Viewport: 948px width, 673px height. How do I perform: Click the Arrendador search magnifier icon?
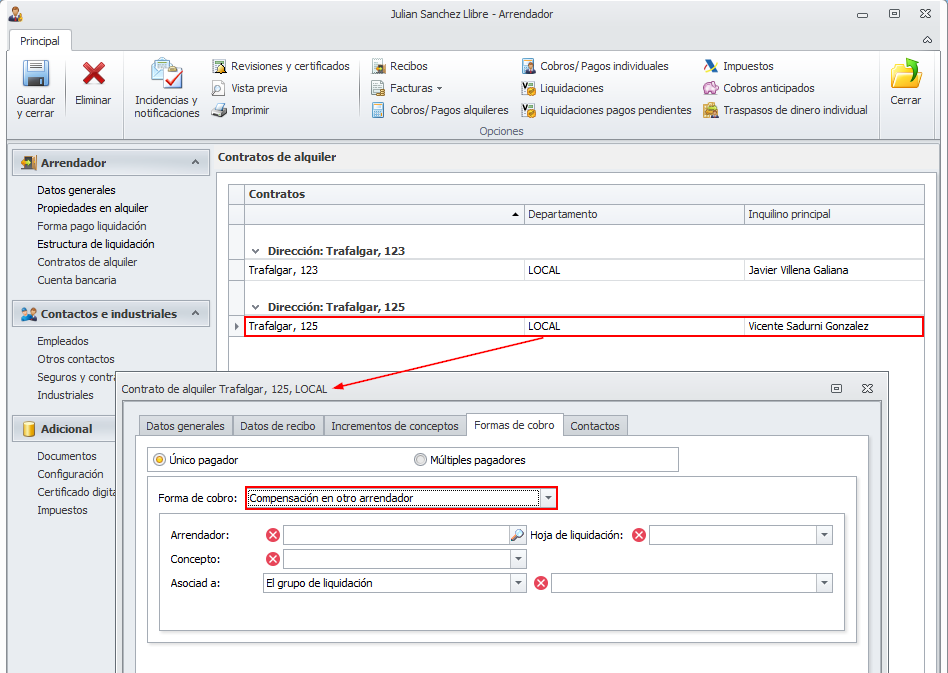pyautogui.click(x=518, y=535)
